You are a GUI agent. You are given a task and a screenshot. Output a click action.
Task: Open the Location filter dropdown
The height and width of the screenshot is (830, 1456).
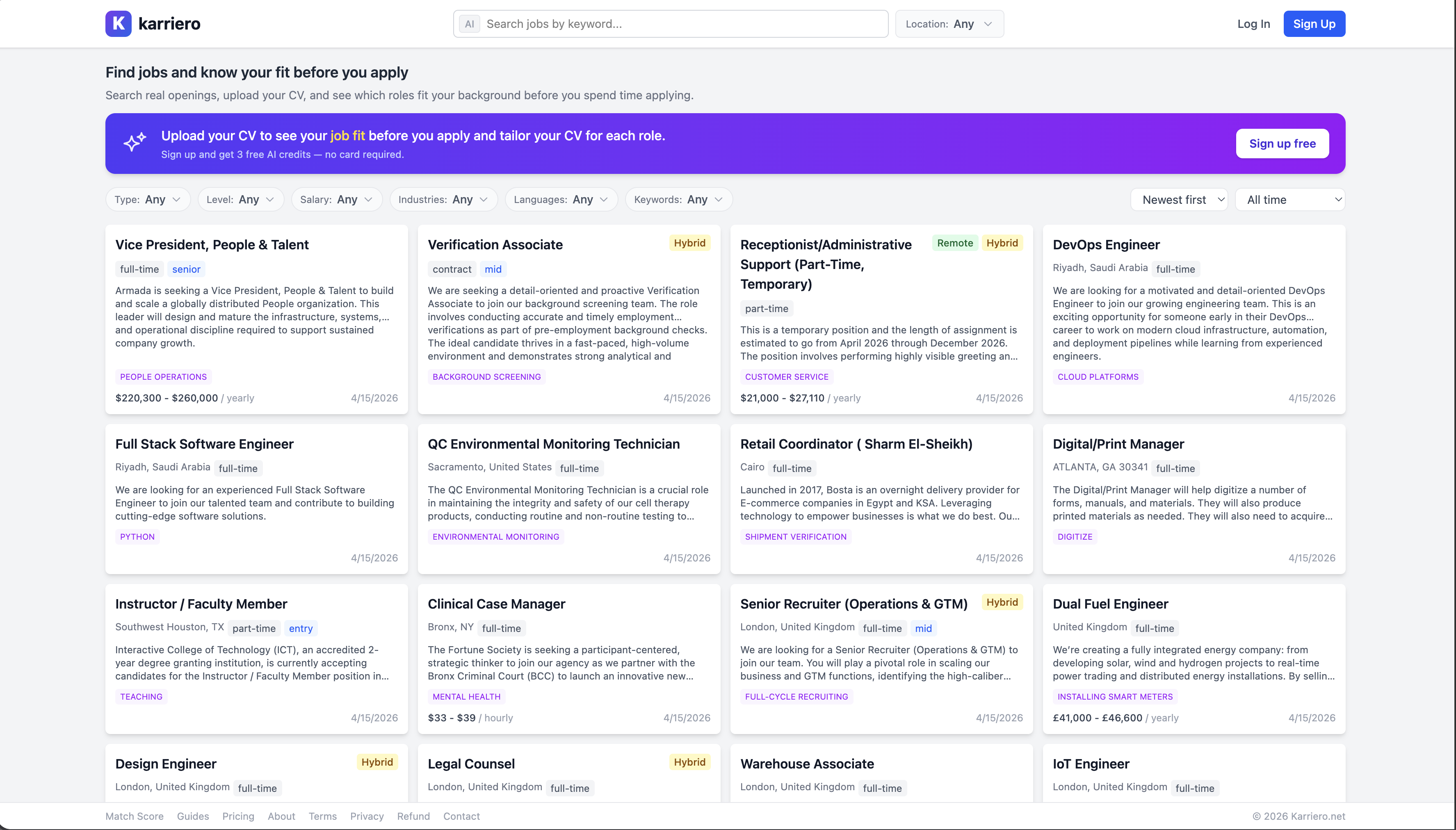click(x=949, y=24)
